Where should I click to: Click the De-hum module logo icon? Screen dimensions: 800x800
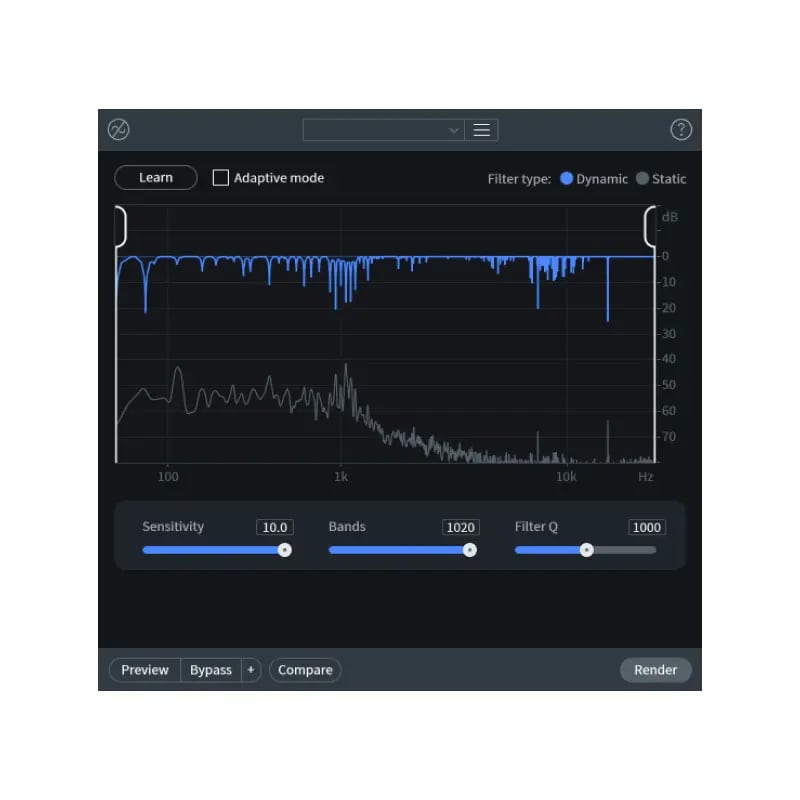[118, 130]
